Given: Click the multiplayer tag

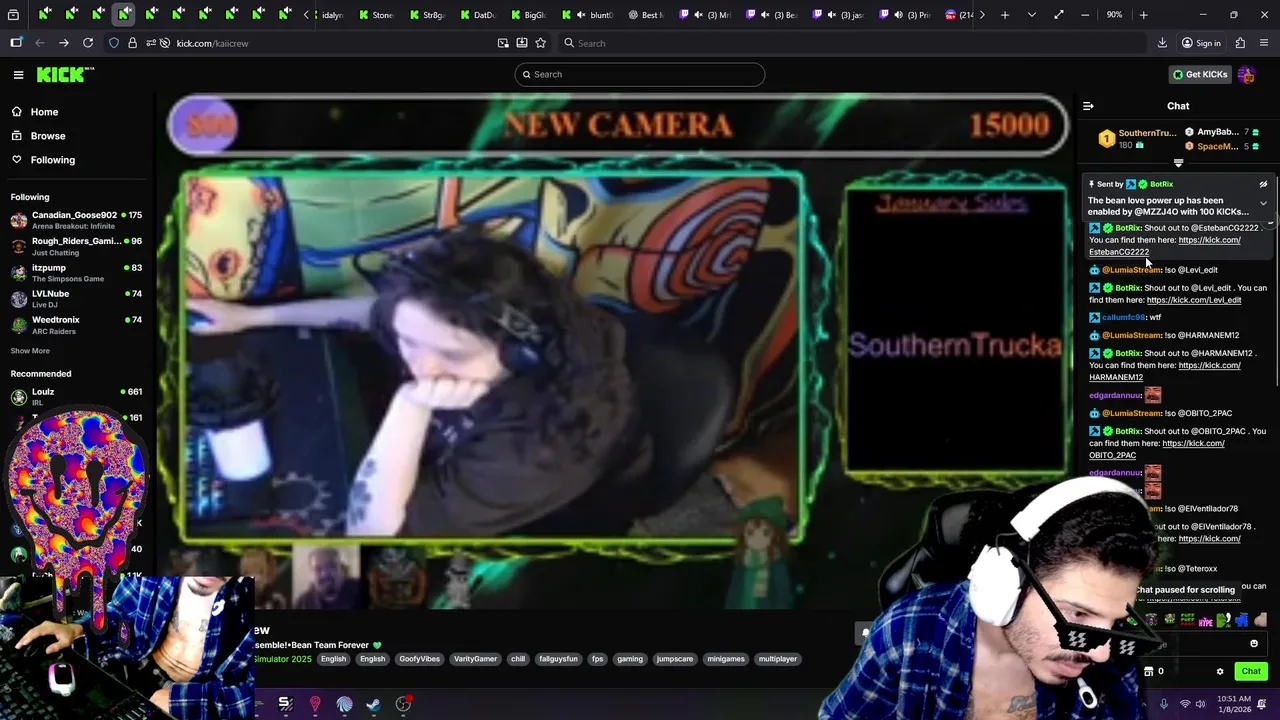Looking at the screenshot, I should click(778, 659).
